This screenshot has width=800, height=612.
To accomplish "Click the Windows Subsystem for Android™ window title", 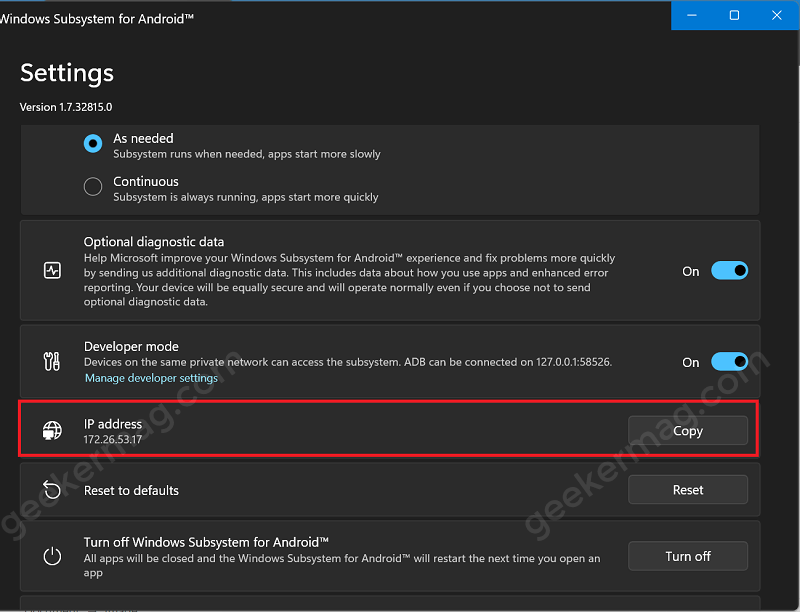I will point(97,19).
